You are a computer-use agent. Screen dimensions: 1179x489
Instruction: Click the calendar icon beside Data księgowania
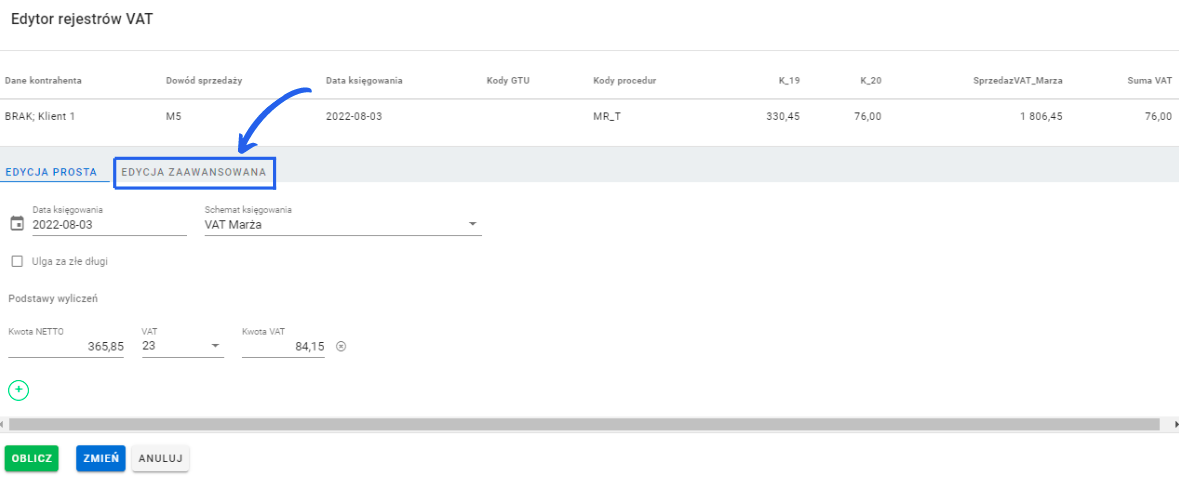[x=16, y=223]
